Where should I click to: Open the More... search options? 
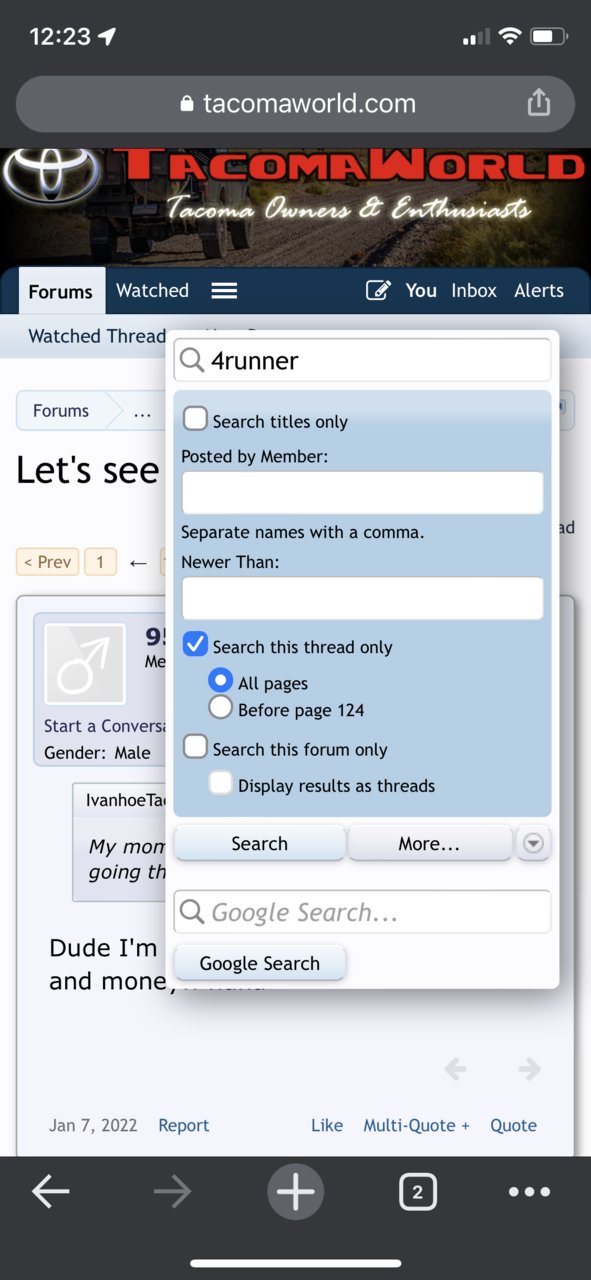429,844
